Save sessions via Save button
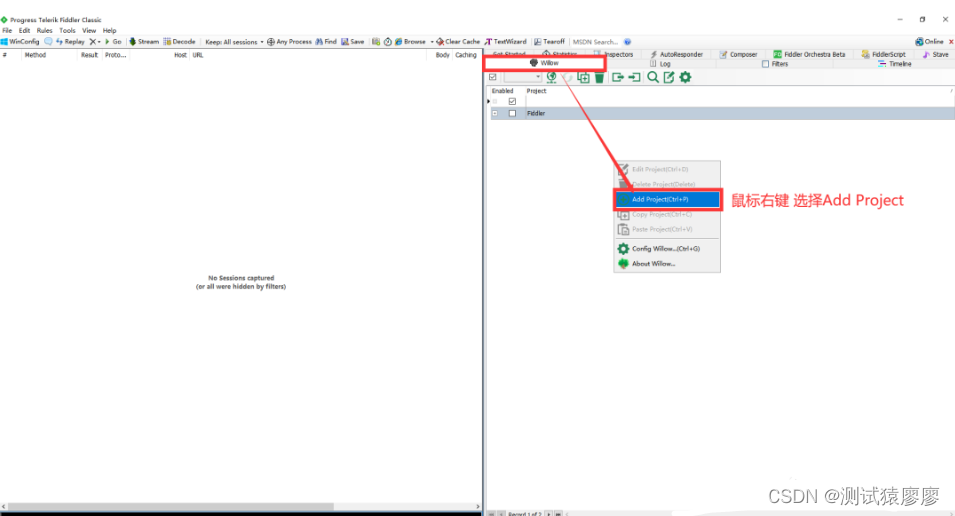The image size is (955, 516). 353,41
